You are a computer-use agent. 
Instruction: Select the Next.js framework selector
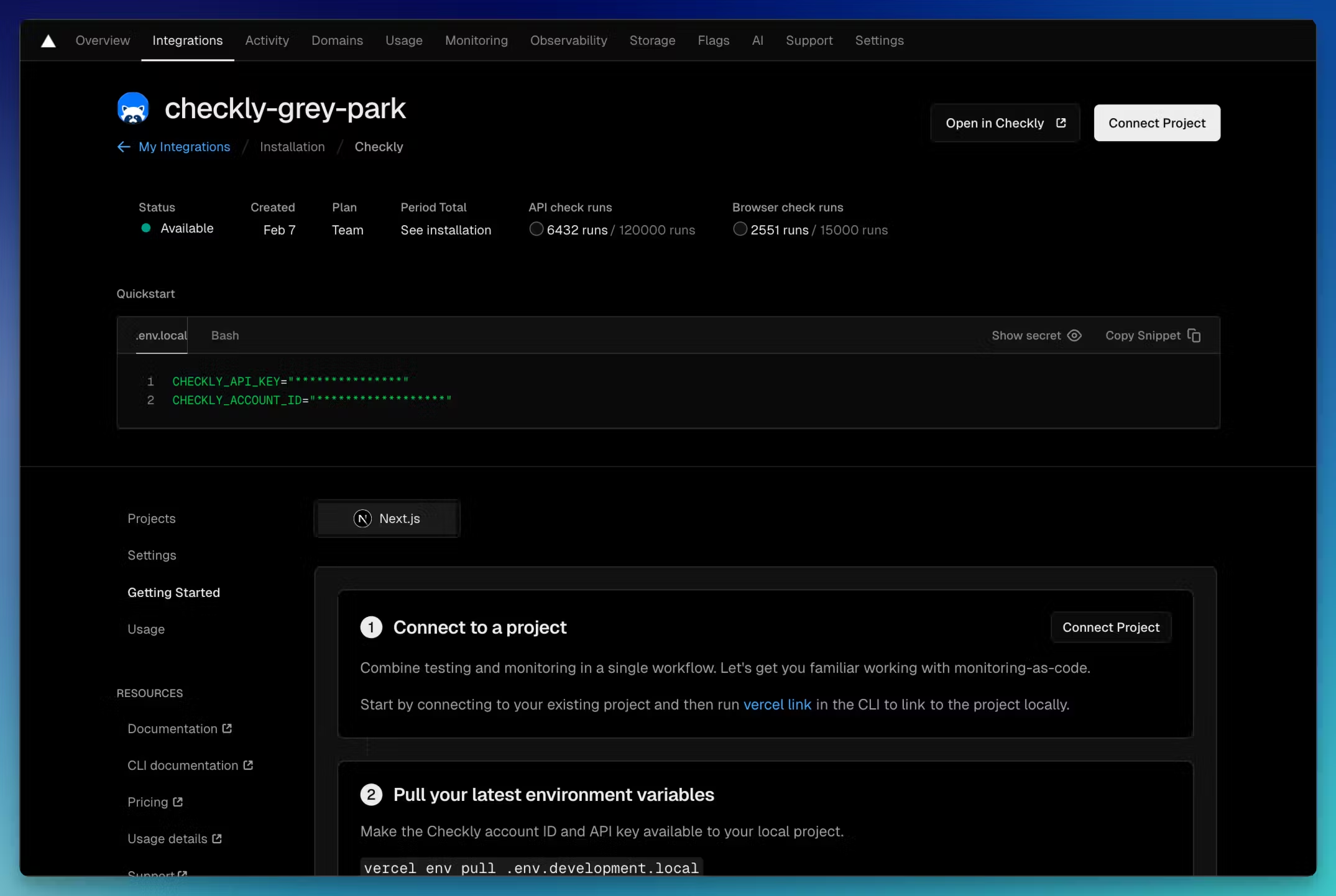[387, 519]
